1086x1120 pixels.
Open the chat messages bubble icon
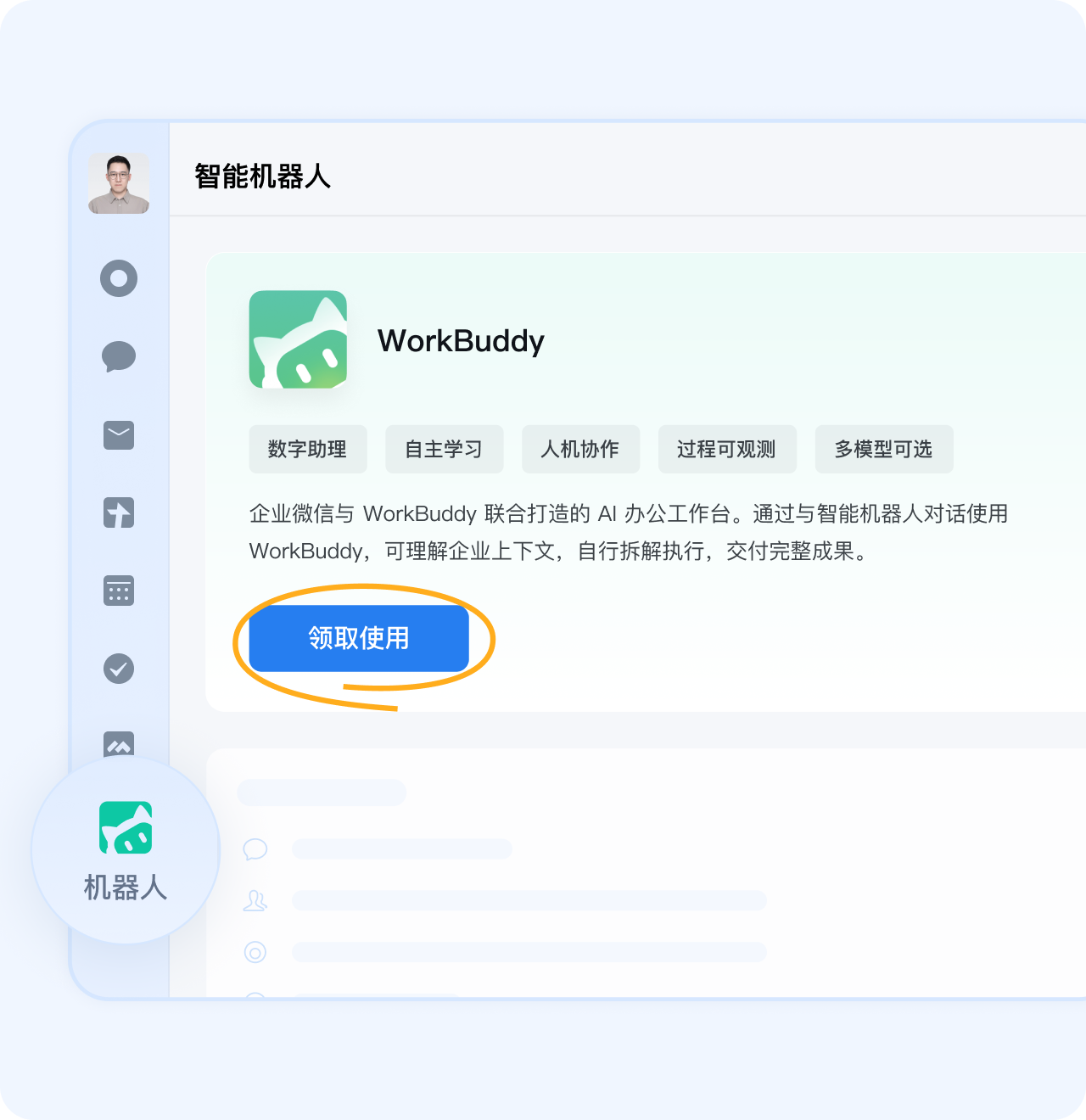coord(119,356)
